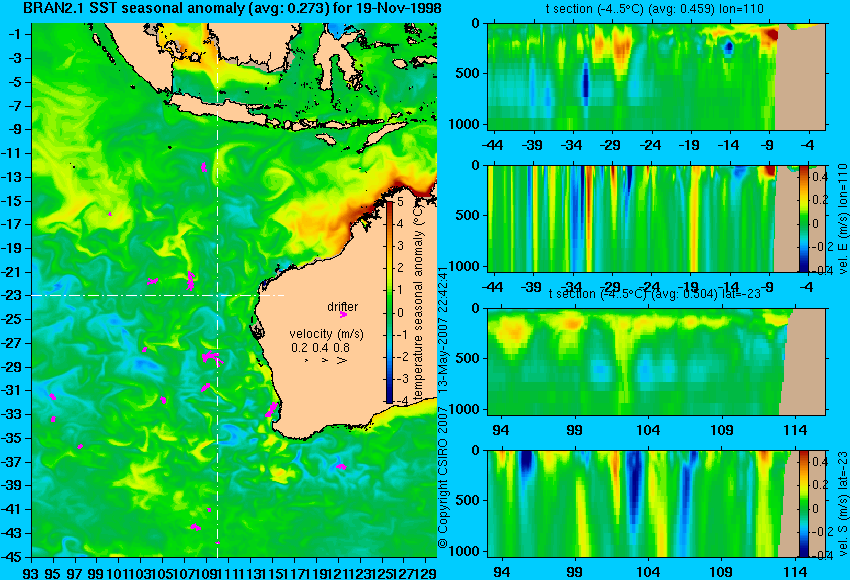Click the eastward velocity color scale at lon=110

click(x=803, y=218)
